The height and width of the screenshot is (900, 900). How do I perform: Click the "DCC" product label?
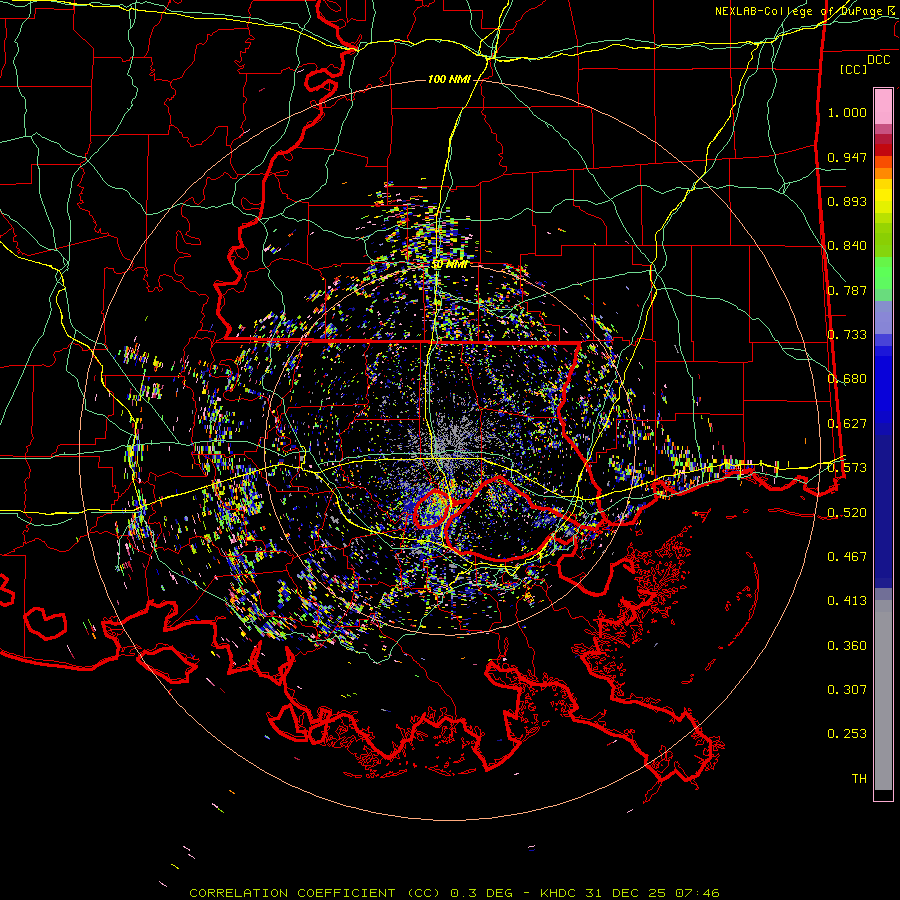[878, 60]
